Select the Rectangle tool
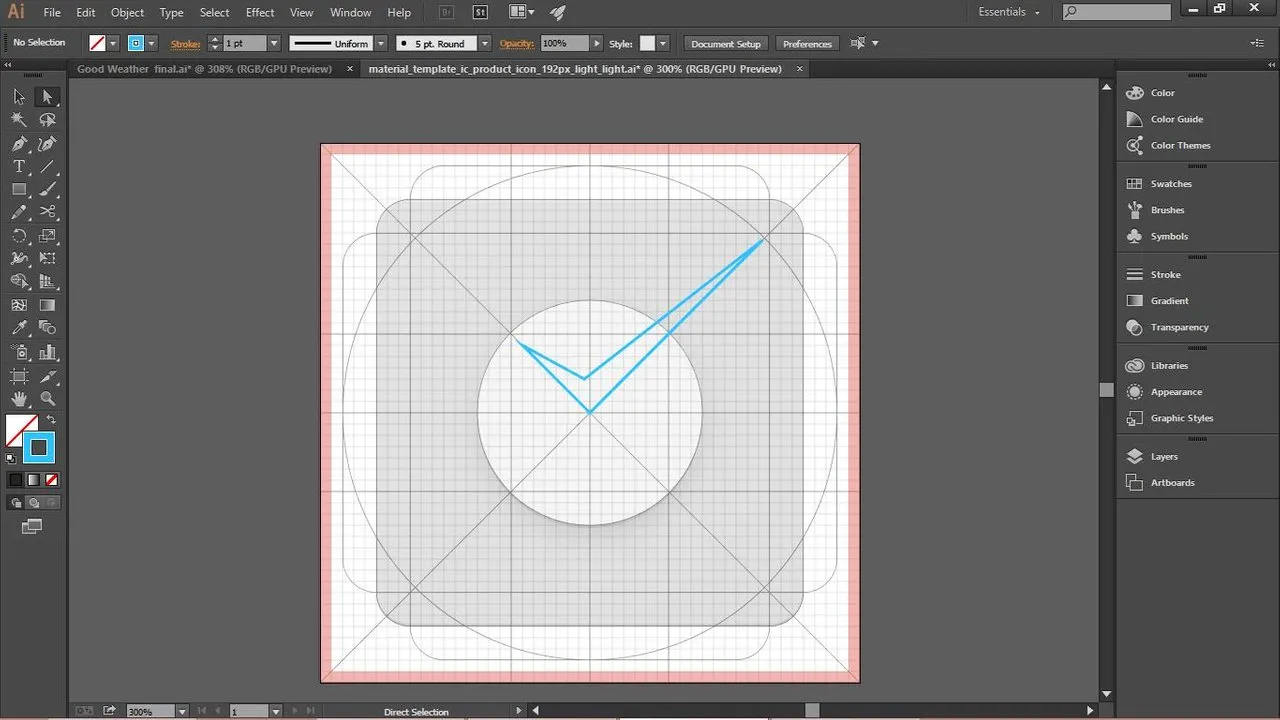Screen dimensions: 1280x720 point(19,189)
